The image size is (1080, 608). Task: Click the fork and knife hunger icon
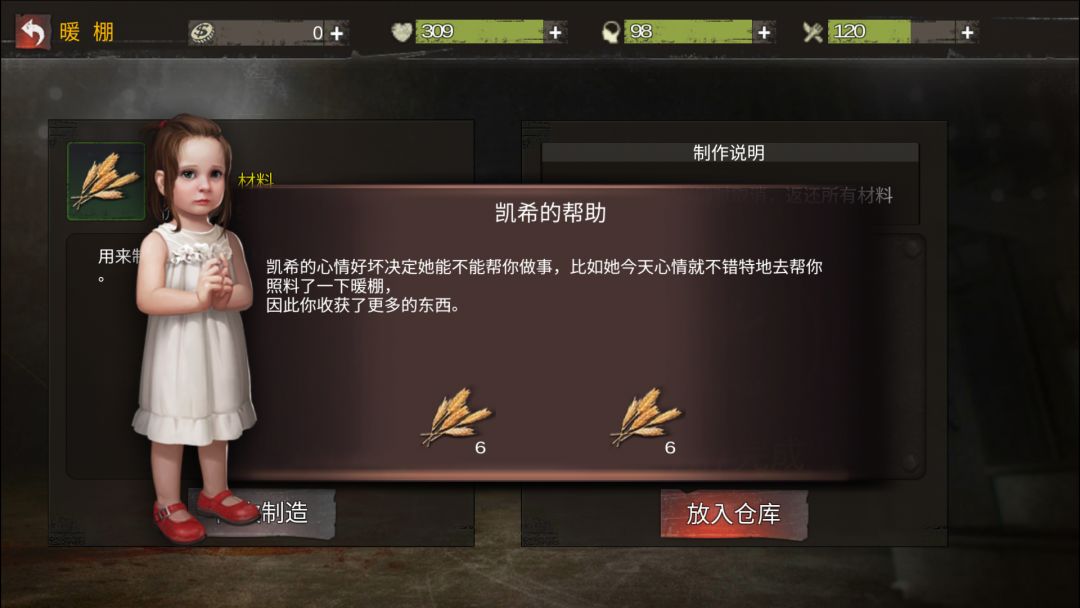point(813,32)
